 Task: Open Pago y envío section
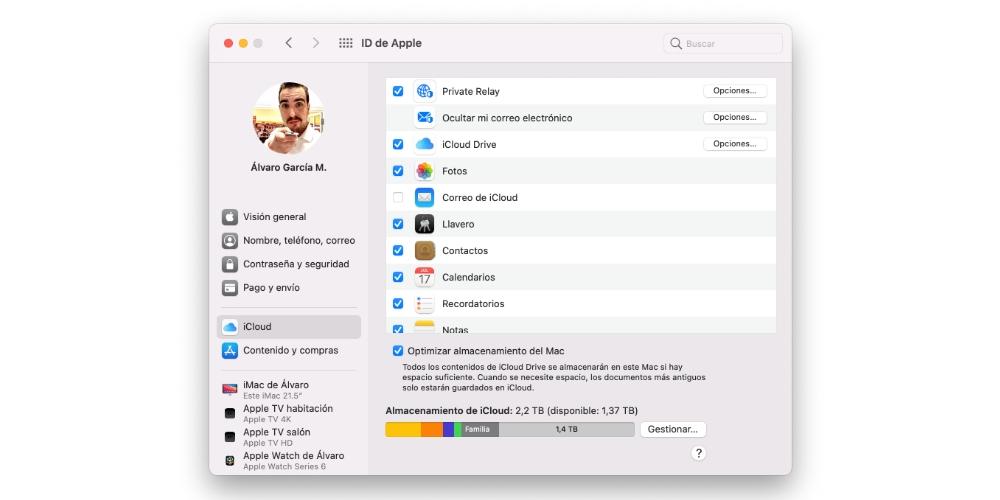[289, 288]
